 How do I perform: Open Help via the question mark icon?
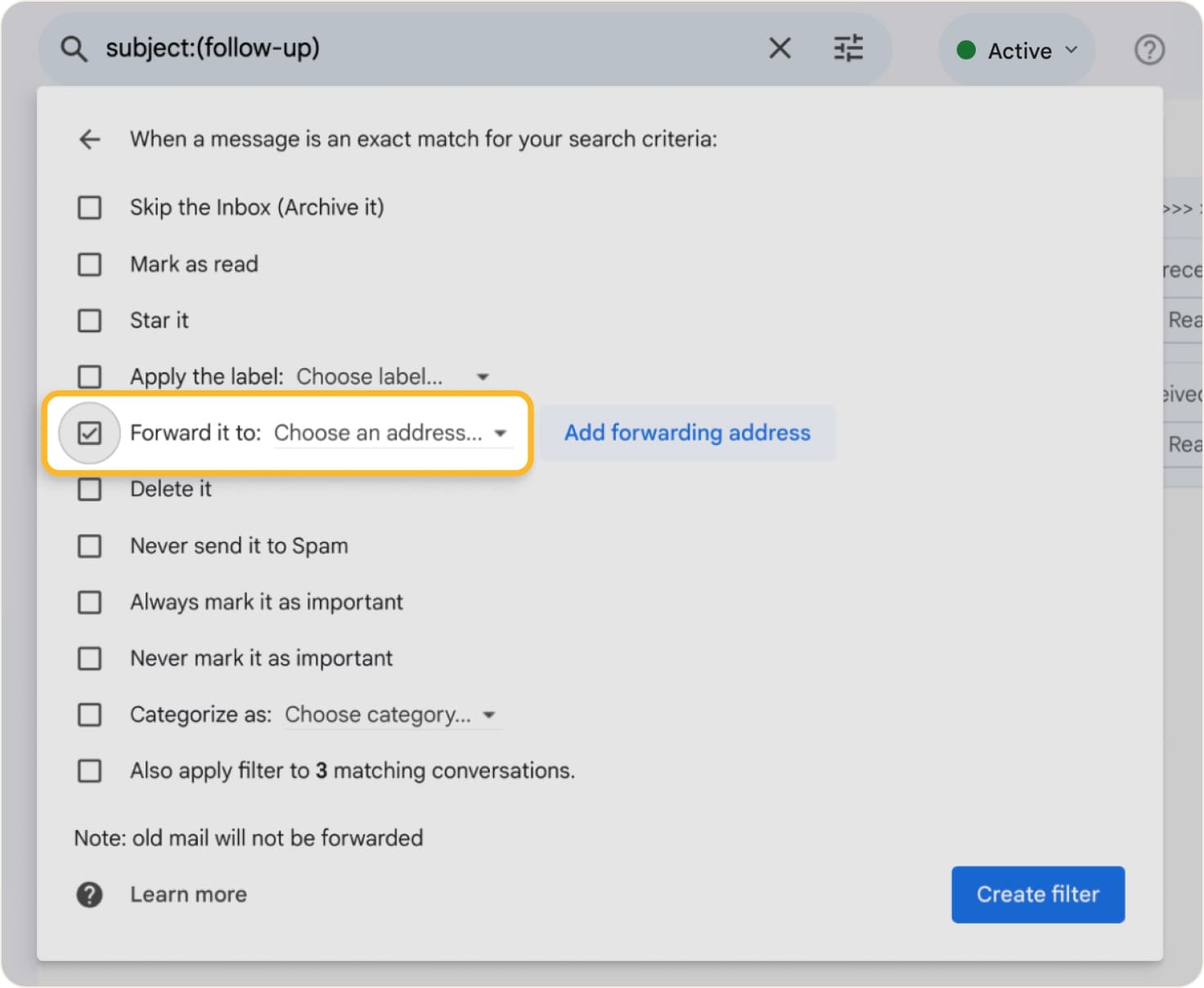(x=1149, y=50)
